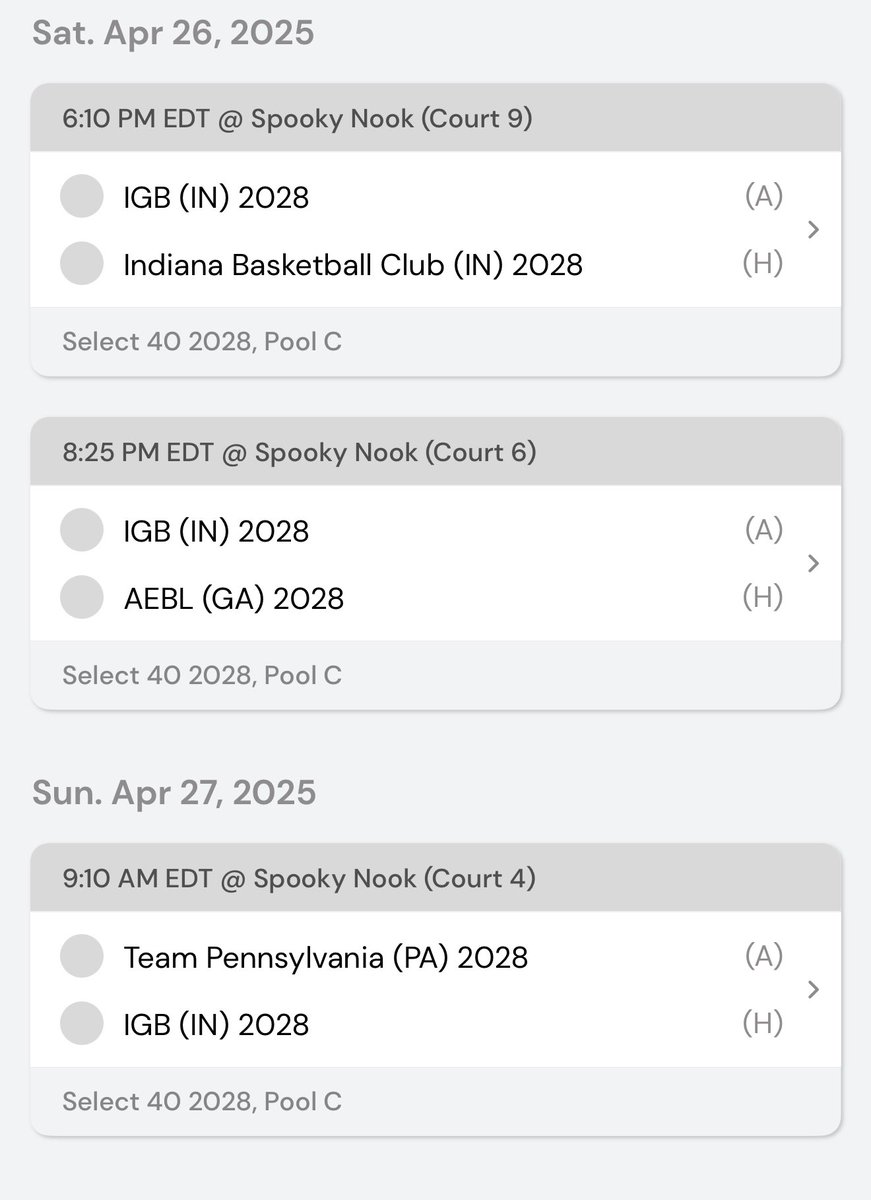
Task: Click team logo beside IGB in 6:10 PM game
Action: pyautogui.click(x=82, y=196)
